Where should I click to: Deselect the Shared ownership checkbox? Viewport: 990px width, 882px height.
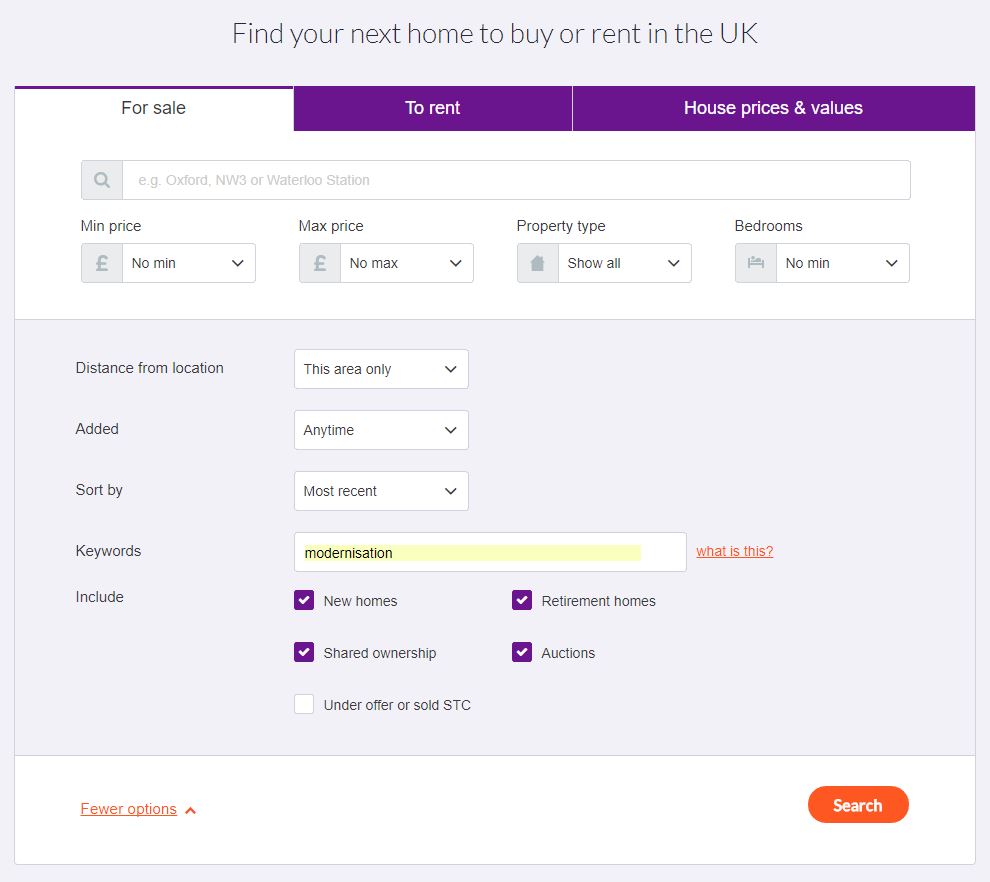(304, 652)
